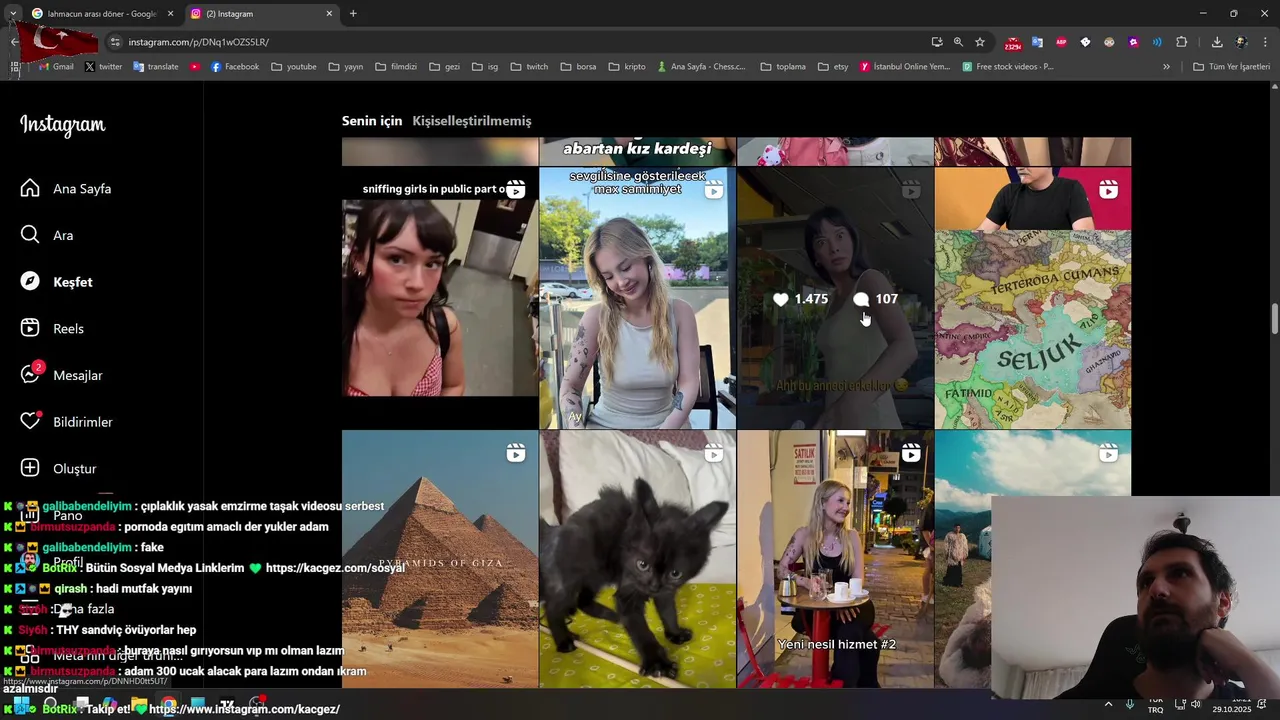Open Reels from the sidebar
Viewport: 1280px width, 720px height.
pyautogui.click(x=52, y=328)
